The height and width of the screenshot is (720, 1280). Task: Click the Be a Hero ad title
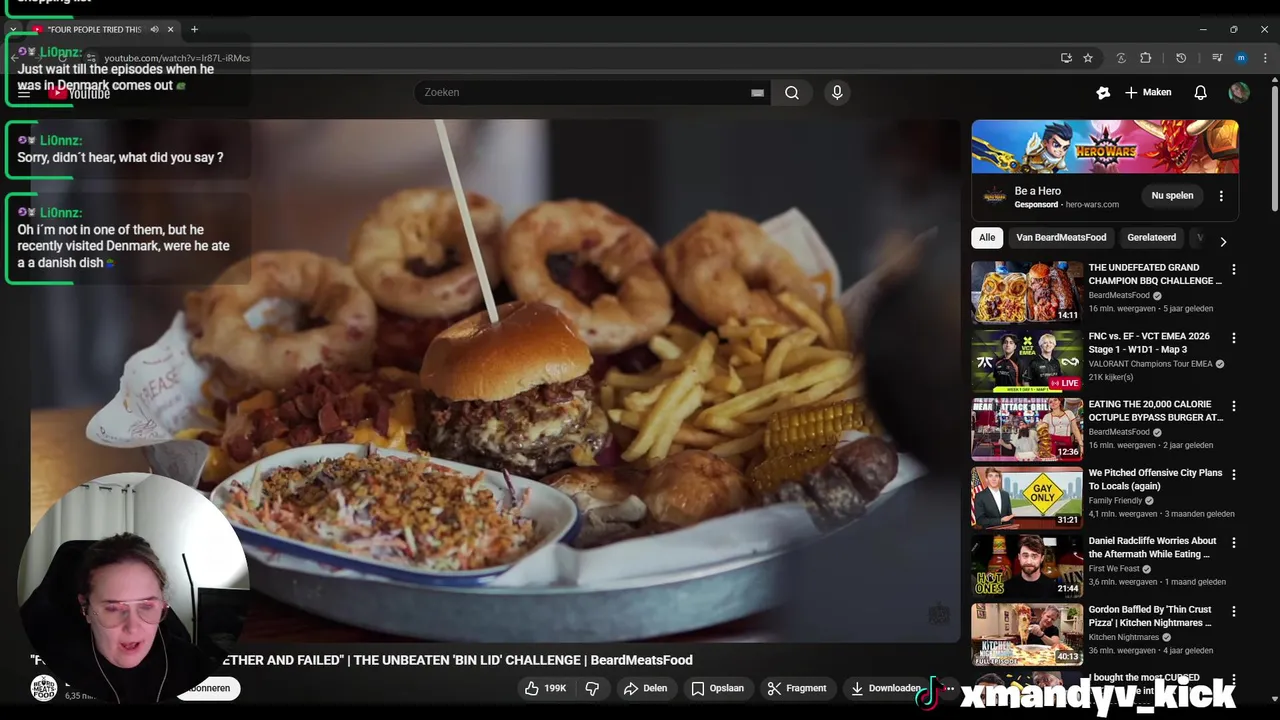pos(1038,191)
